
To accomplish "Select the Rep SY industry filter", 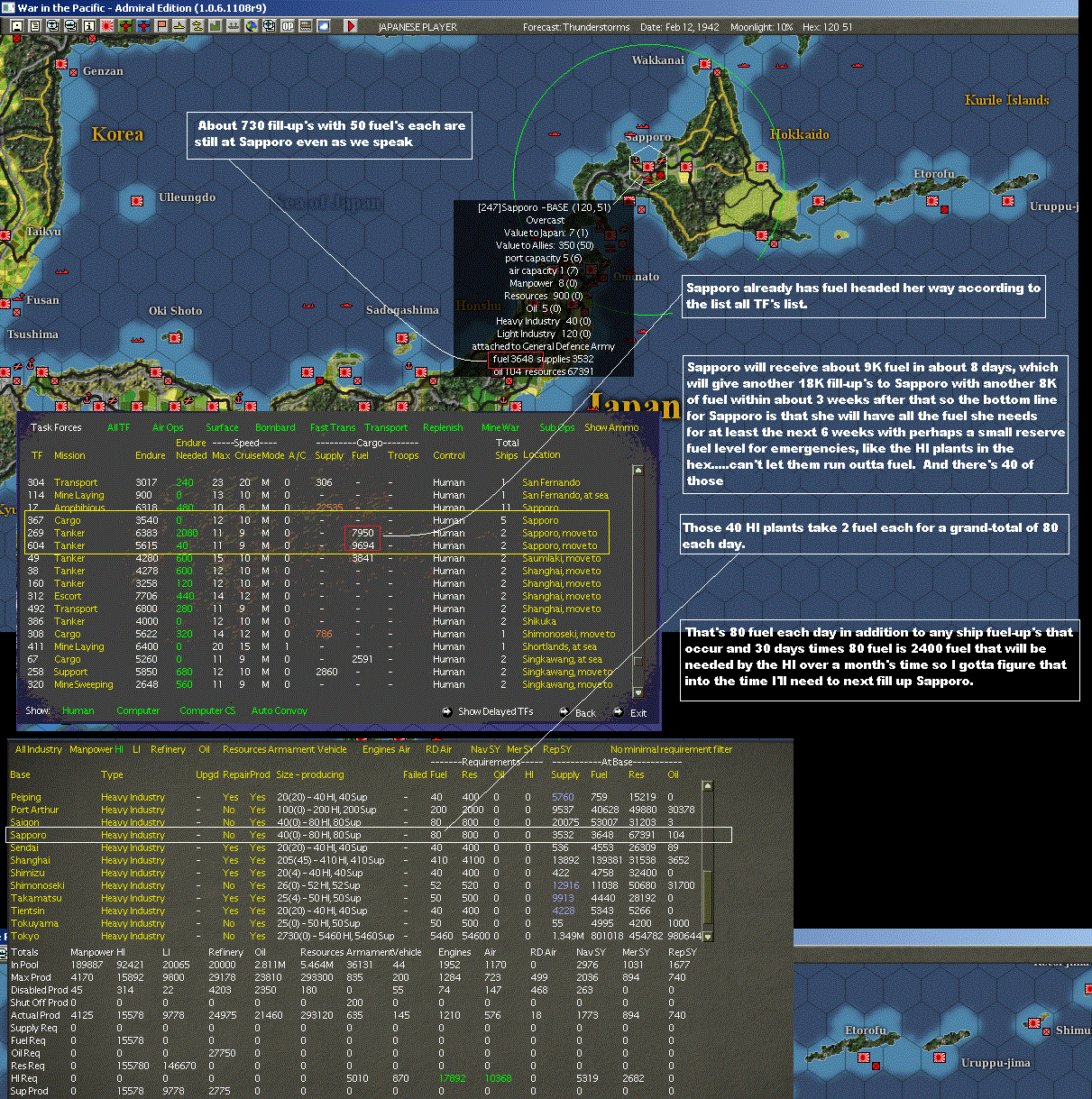I will pyautogui.click(x=557, y=749).
